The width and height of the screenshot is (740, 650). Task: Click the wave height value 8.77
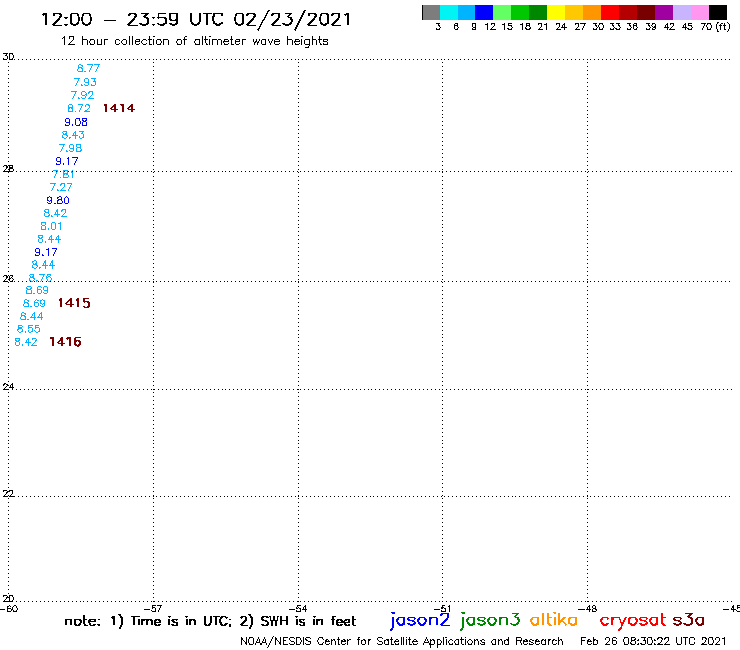pos(88,68)
